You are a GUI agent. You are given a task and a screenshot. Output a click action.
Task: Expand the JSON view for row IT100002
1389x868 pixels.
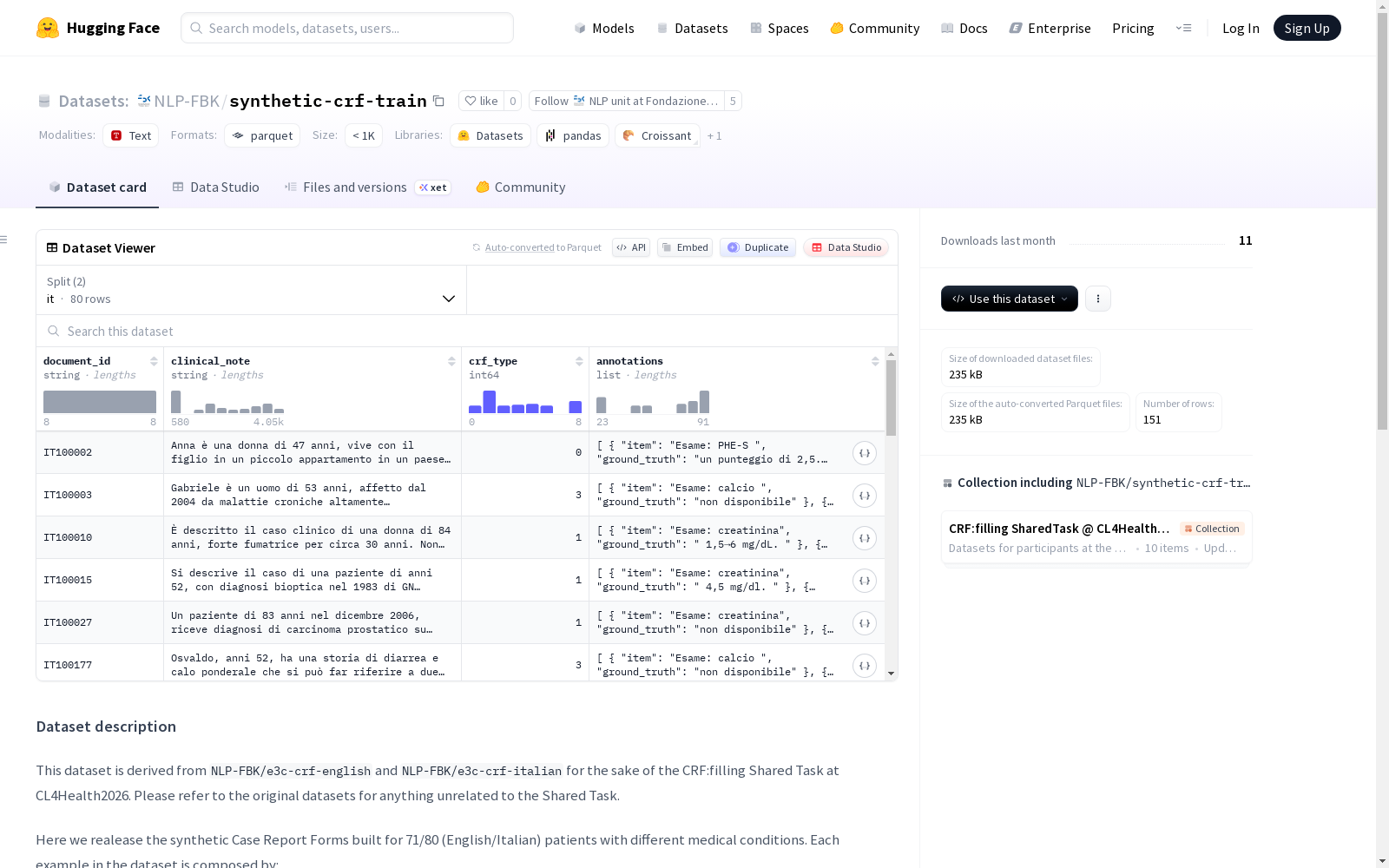(x=865, y=453)
